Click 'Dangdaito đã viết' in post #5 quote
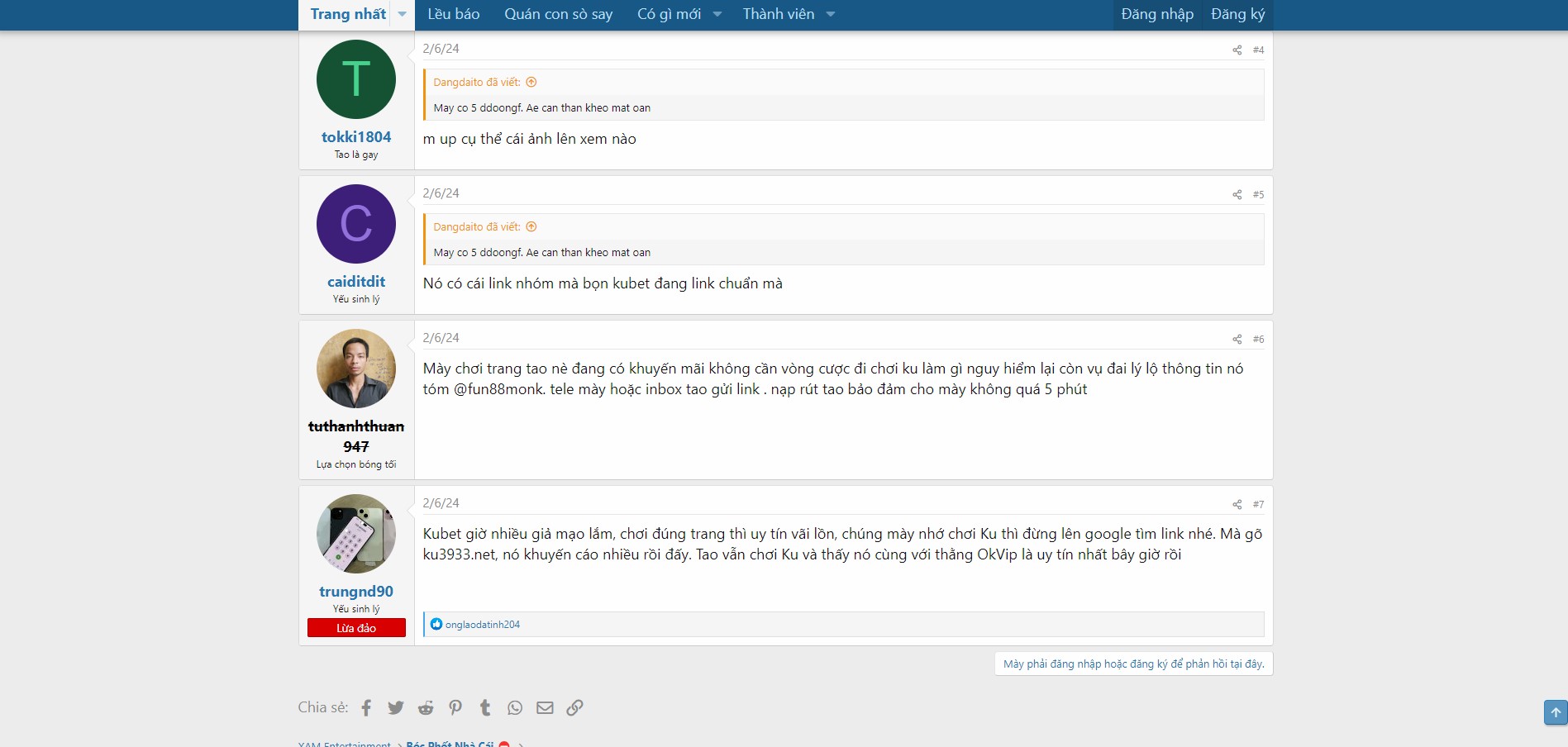This screenshot has width=1568, height=747. (x=477, y=226)
